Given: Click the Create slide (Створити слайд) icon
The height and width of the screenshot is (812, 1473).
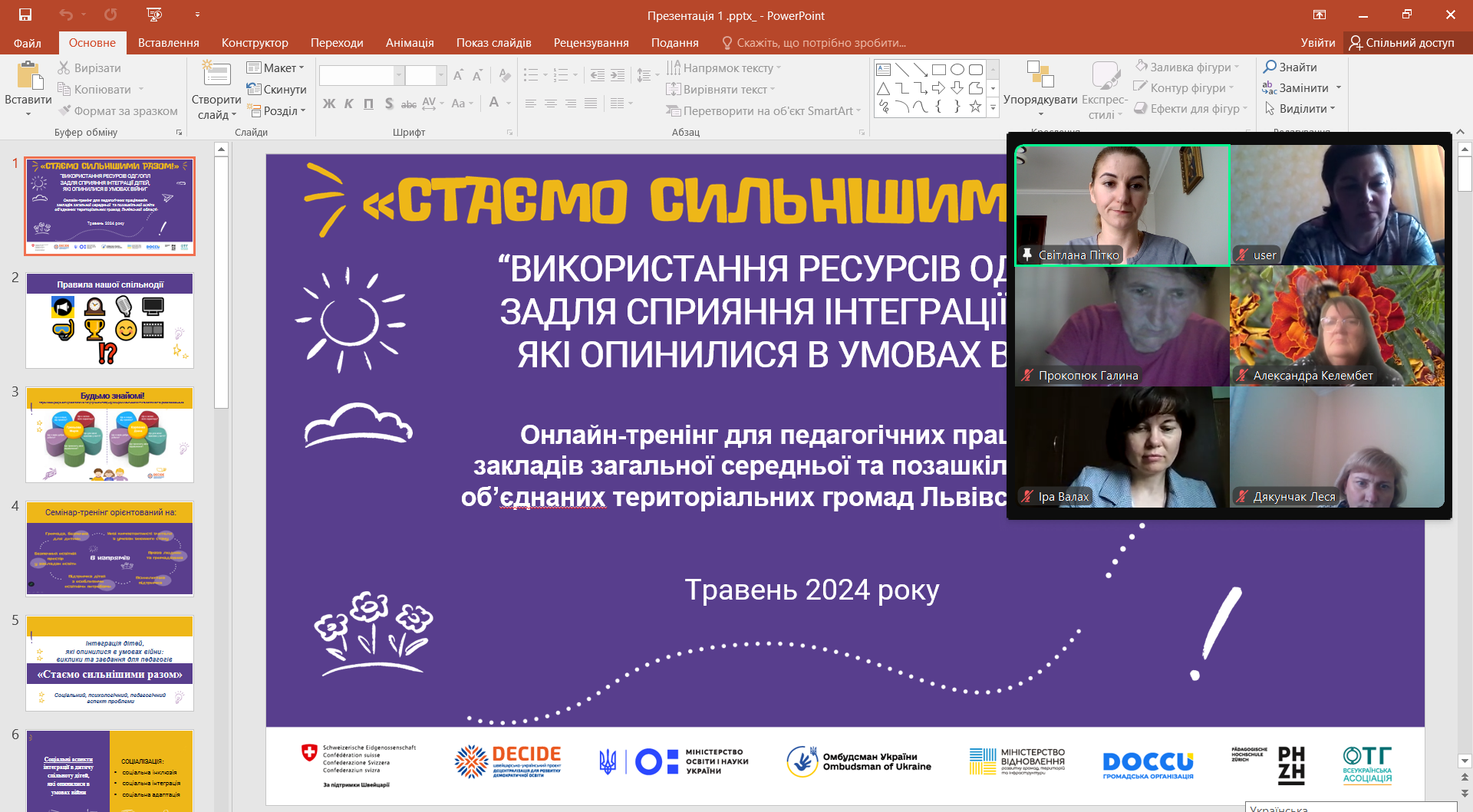Looking at the screenshot, I should (216, 75).
